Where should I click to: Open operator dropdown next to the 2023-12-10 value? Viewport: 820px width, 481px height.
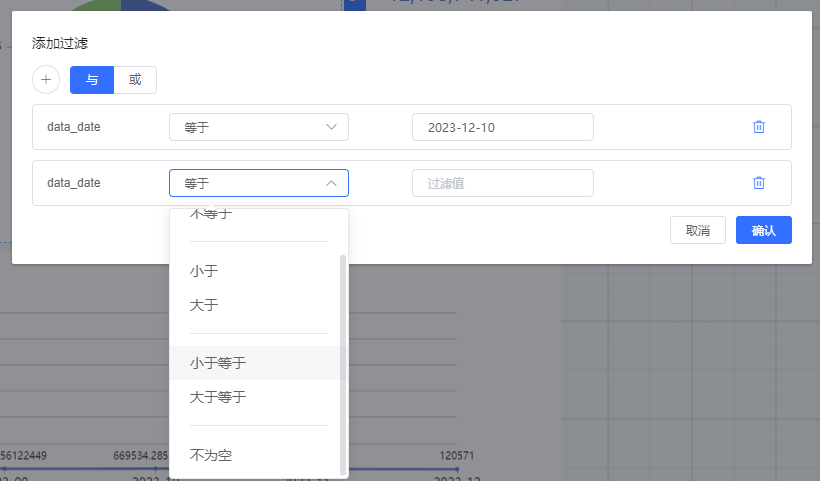click(x=259, y=127)
